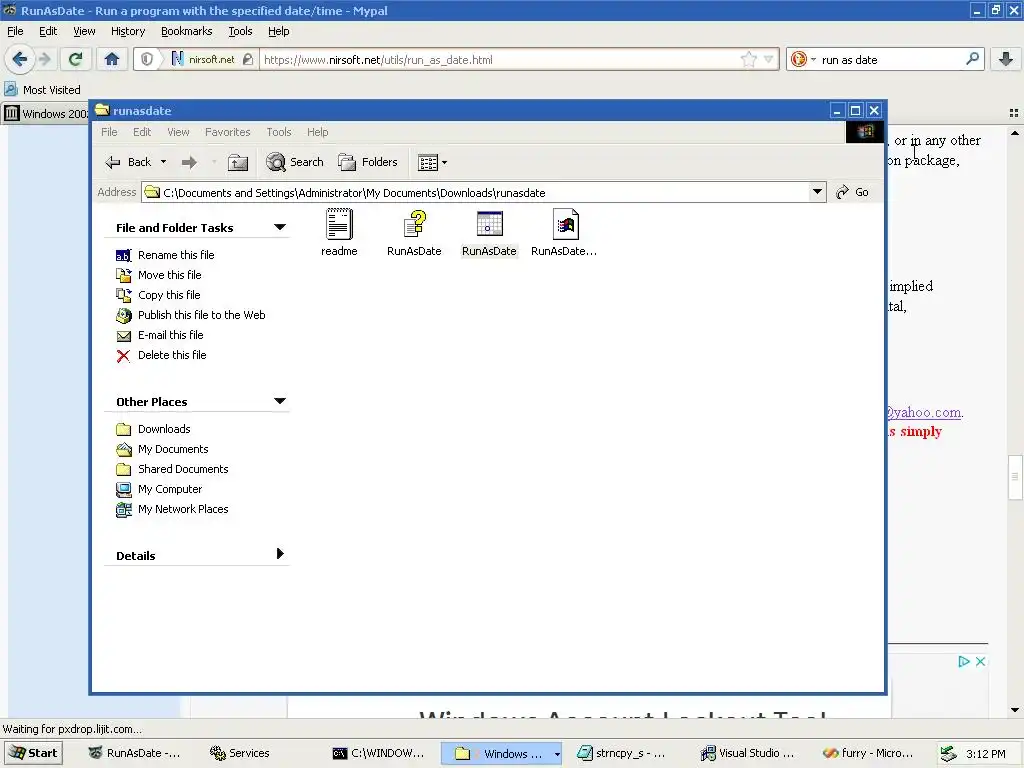This screenshot has width=1024, height=768.
Task: Open My Network Places link
Action: tap(183, 509)
